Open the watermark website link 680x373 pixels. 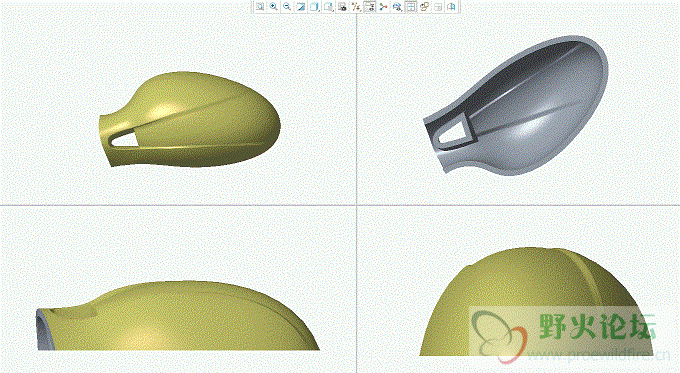pyautogui.click(x=598, y=356)
